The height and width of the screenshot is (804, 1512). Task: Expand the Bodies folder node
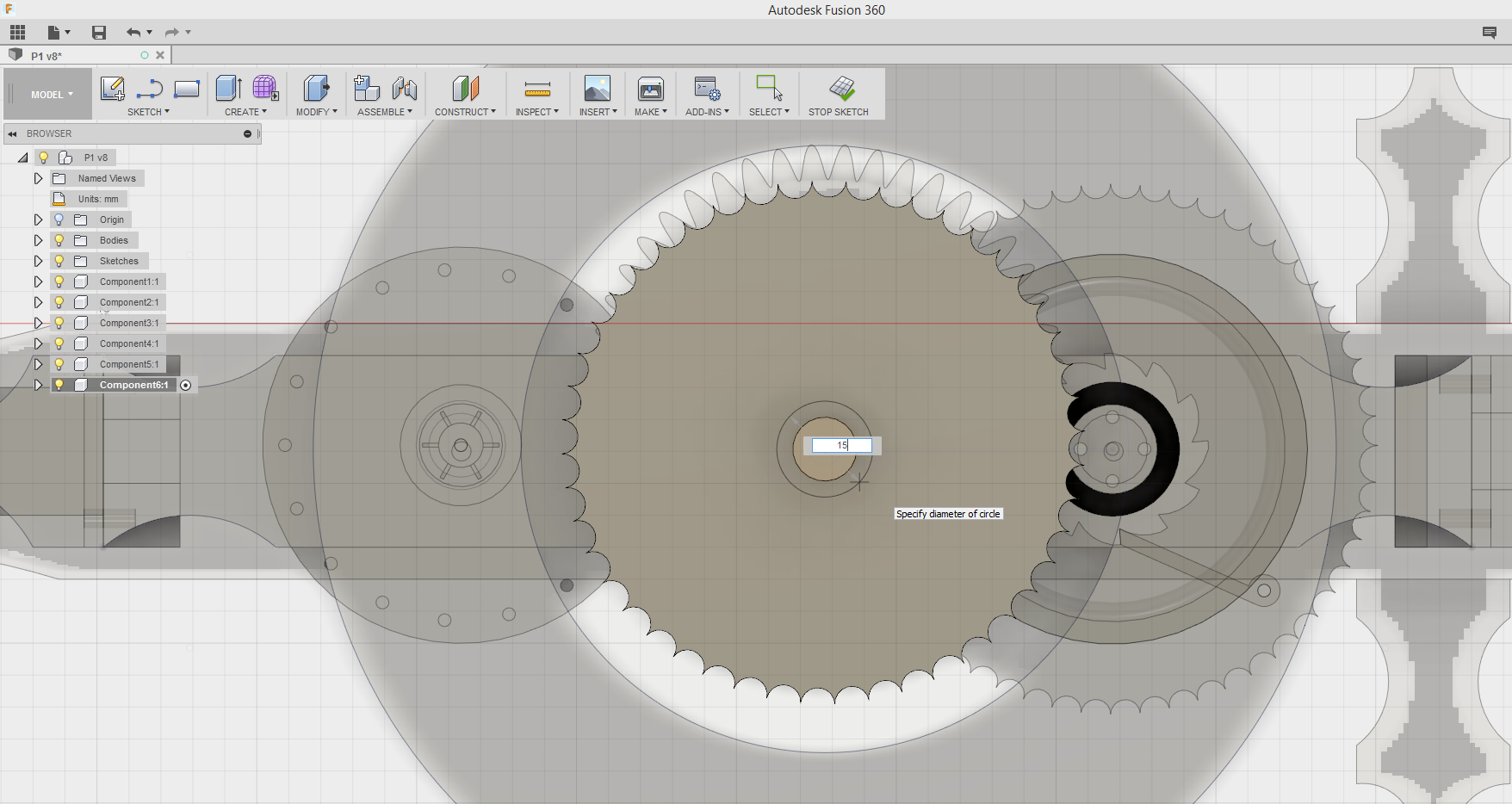[x=38, y=240]
